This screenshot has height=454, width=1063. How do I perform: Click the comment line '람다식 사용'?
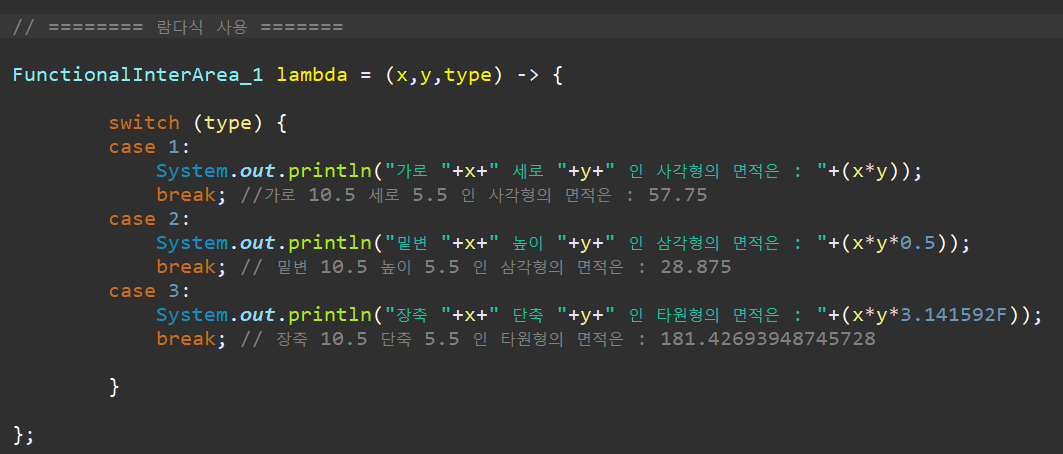tap(177, 28)
